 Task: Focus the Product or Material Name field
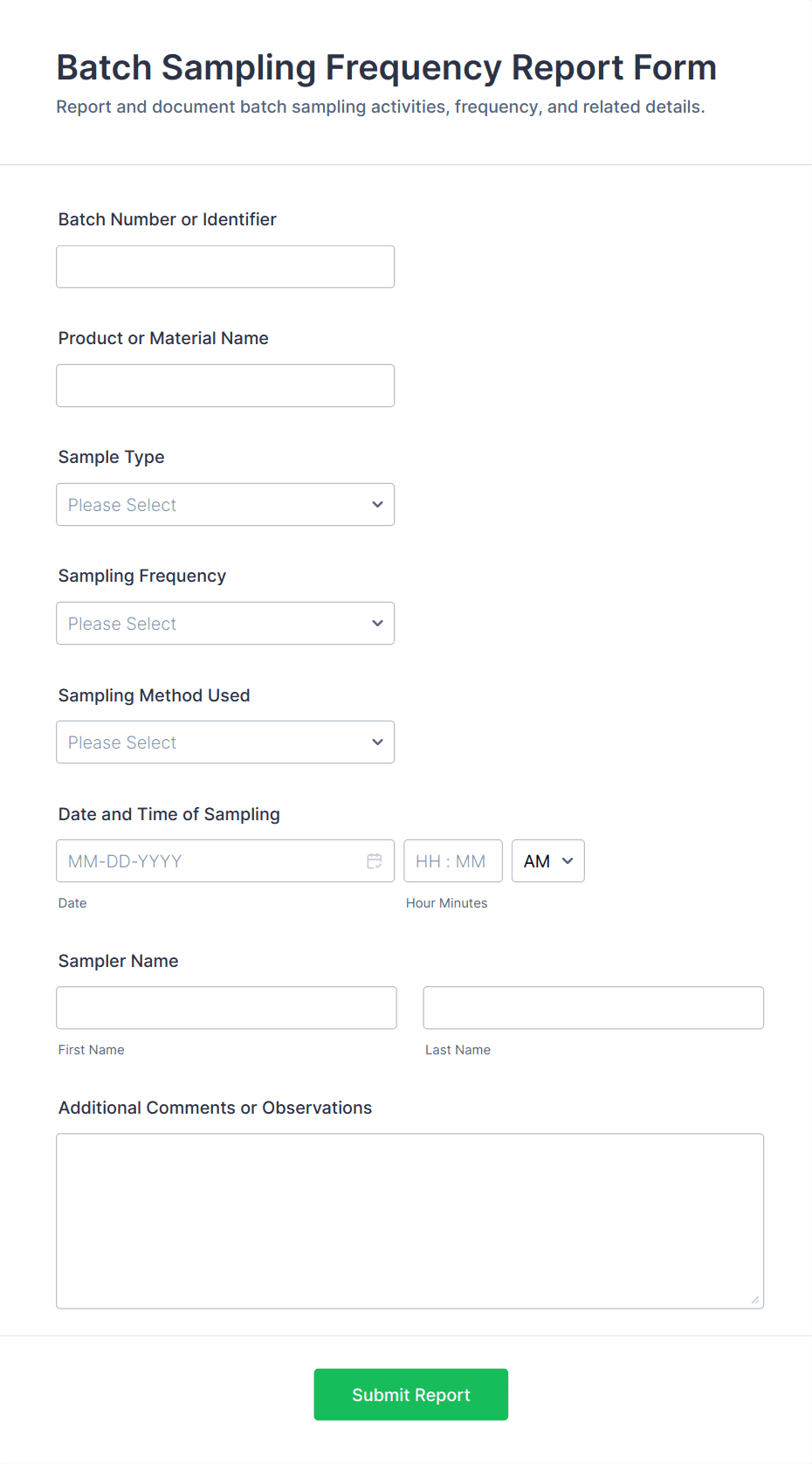tap(224, 385)
